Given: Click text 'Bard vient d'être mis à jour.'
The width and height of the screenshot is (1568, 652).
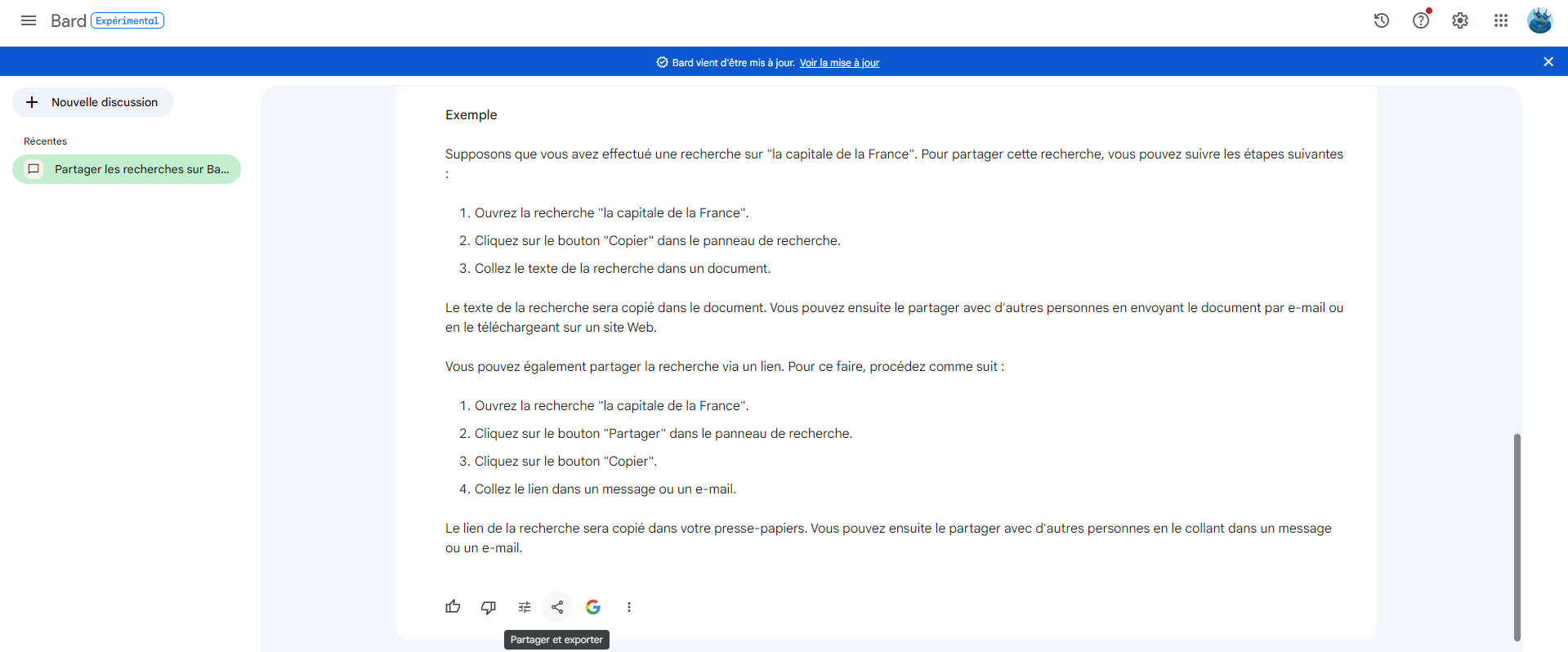Looking at the screenshot, I should tap(733, 63).
